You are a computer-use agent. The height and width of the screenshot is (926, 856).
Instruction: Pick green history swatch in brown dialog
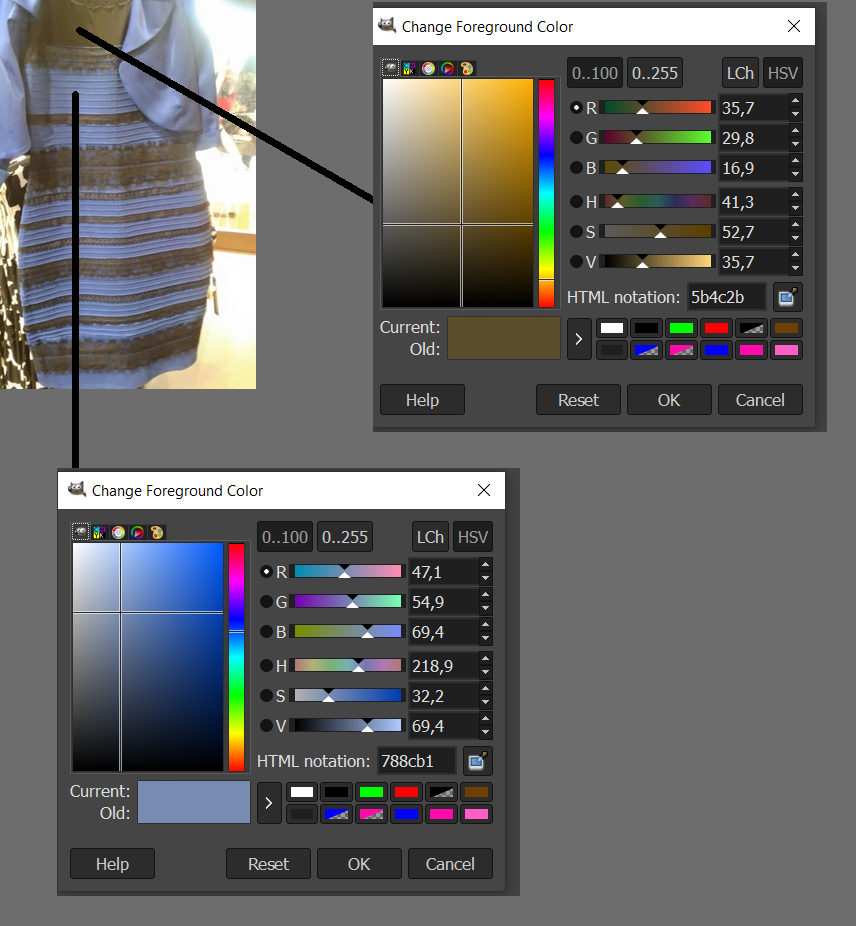[681, 328]
